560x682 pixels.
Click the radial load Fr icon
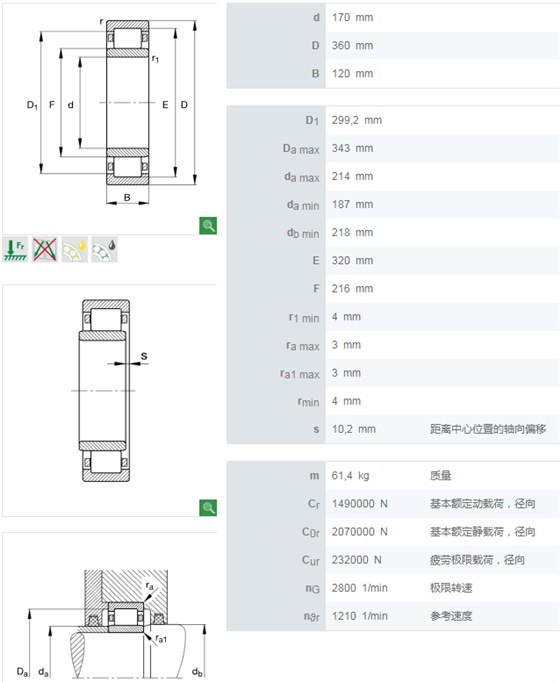pos(15,249)
